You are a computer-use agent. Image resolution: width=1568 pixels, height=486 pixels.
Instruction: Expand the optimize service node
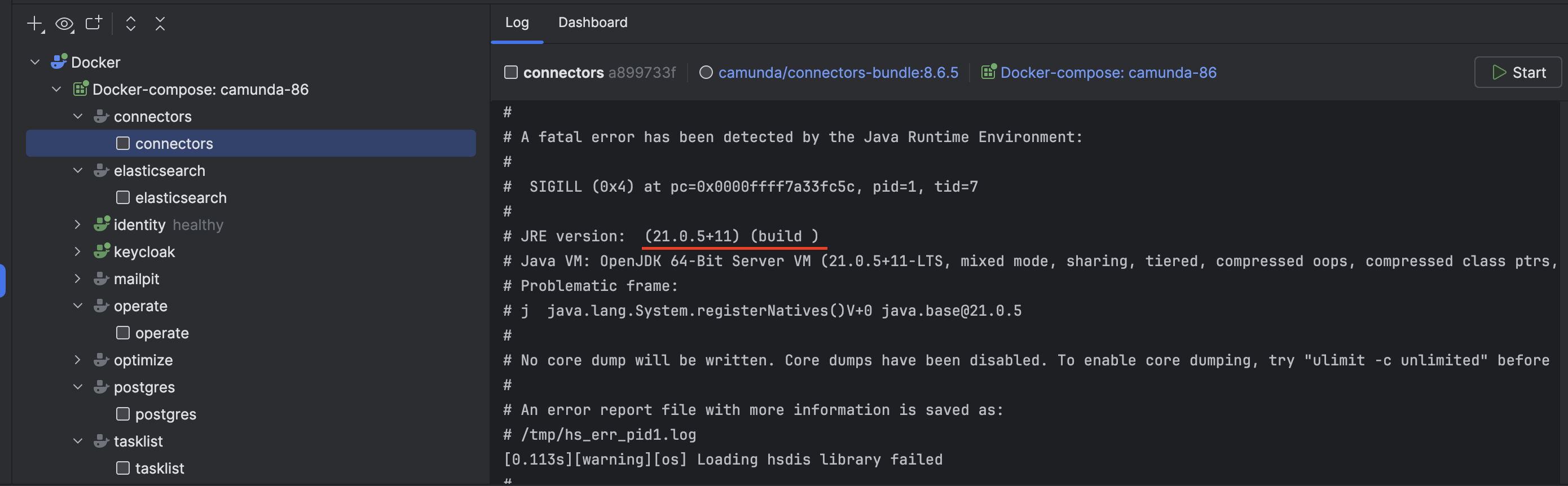[x=77, y=360]
